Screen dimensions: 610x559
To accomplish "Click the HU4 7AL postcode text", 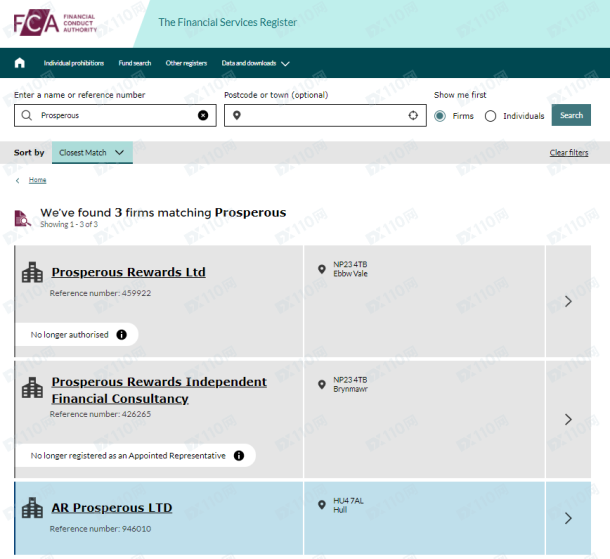I will coord(348,501).
